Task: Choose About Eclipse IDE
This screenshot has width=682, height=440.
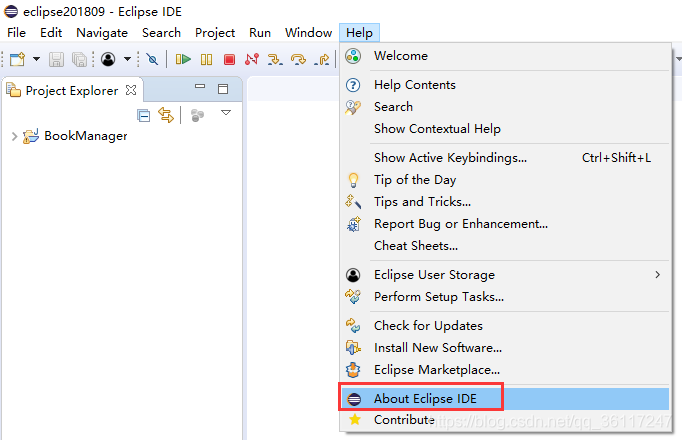Action: point(505,399)
